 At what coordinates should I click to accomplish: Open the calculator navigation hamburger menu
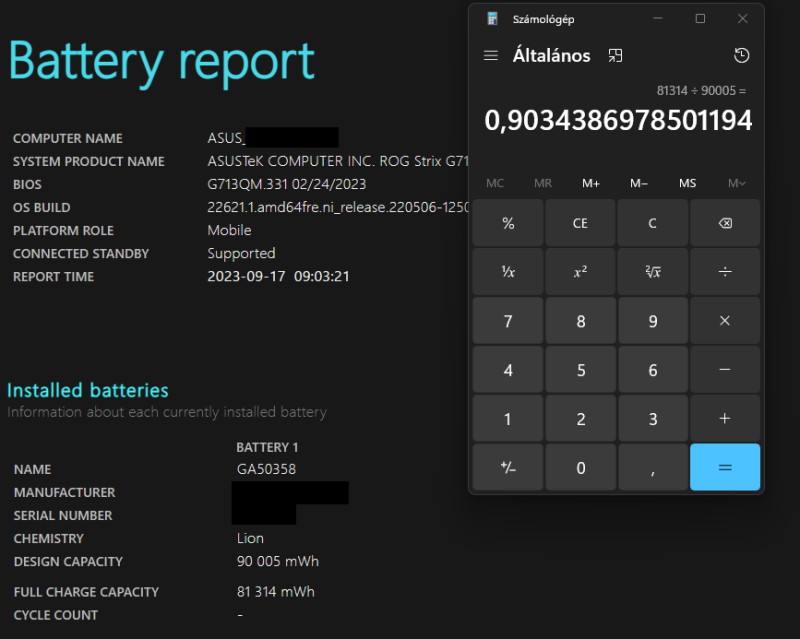(x=490, y=55)
